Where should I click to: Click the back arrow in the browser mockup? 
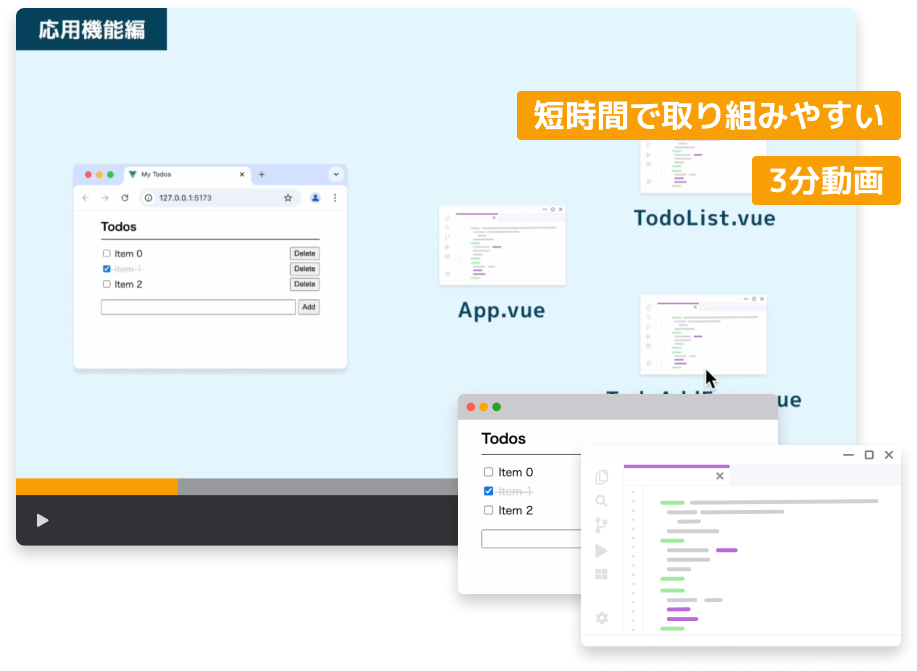point(86,198)
